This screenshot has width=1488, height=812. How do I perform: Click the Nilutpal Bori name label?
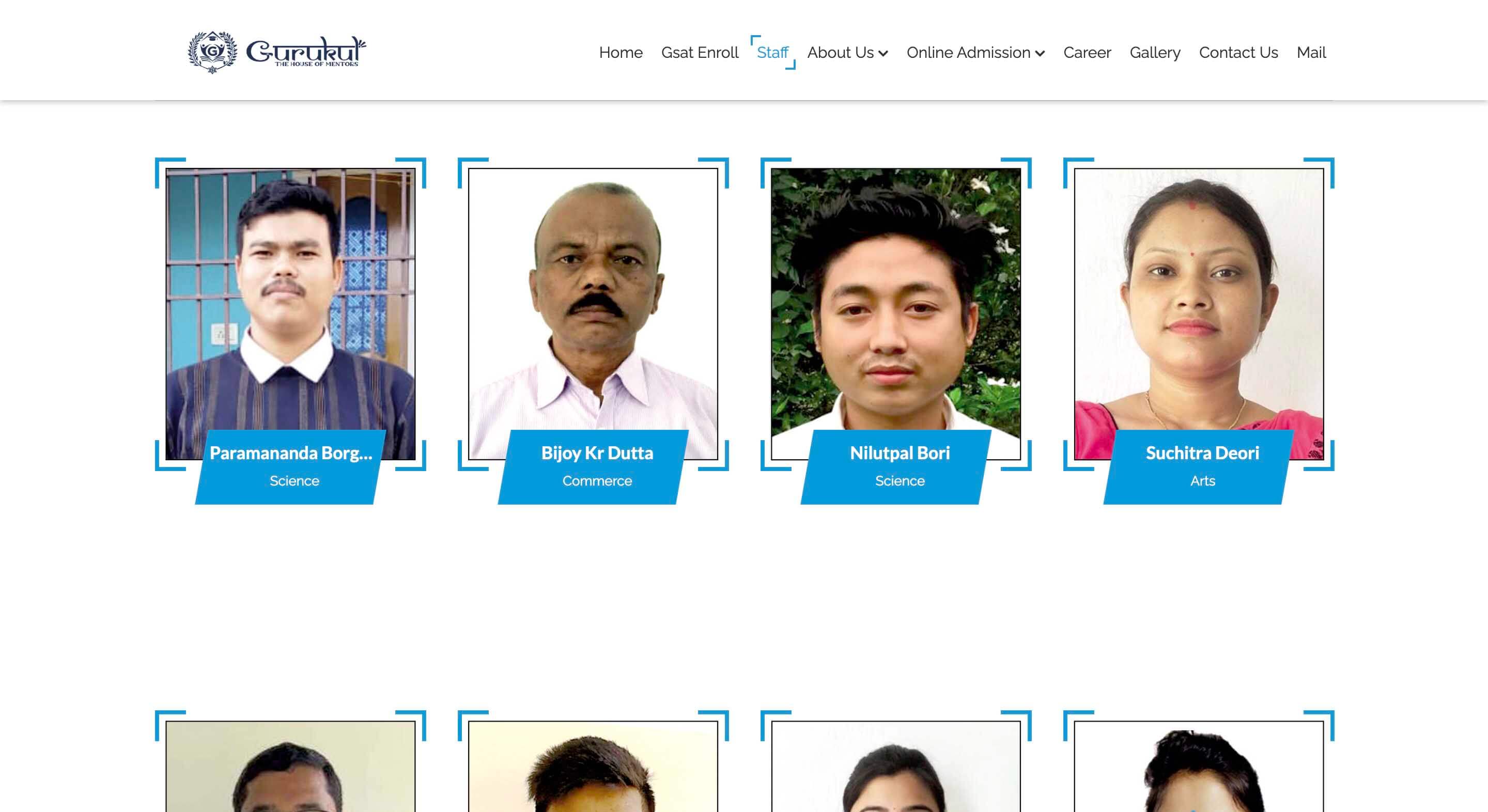[900, 454]
